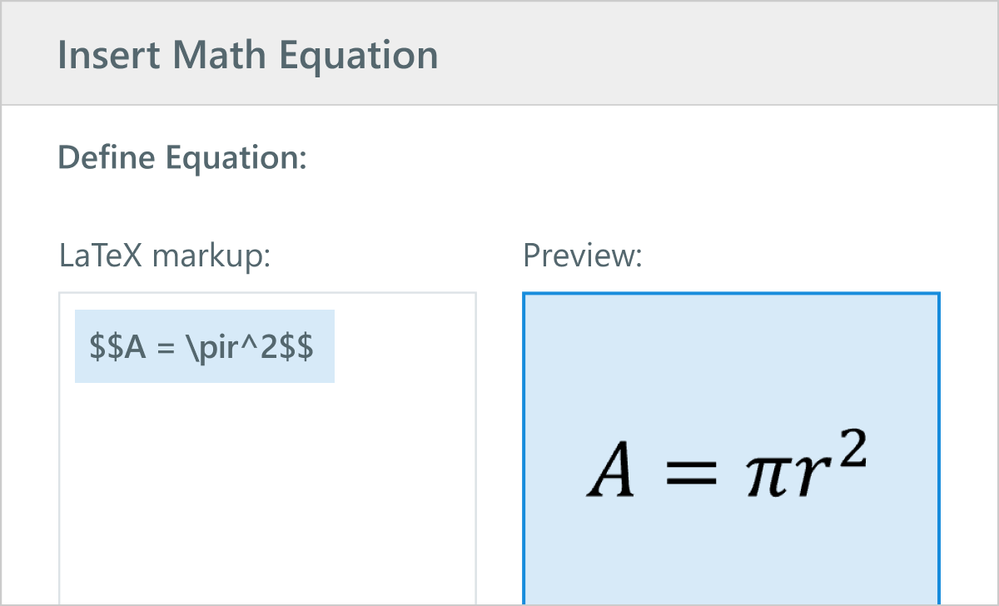This screenshot has width=999, height=606.
Task: Click the rendered letter A in the preview
Action: click(611, 473)
